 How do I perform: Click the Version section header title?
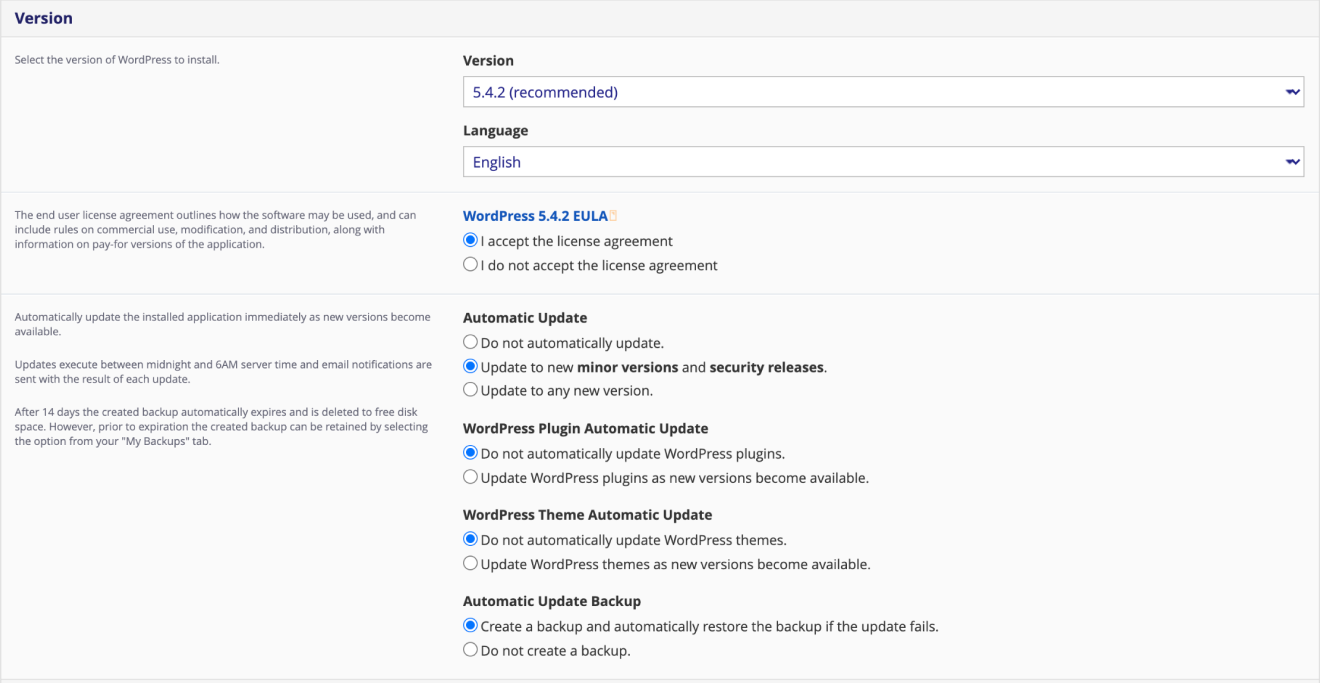click(43, 18)
